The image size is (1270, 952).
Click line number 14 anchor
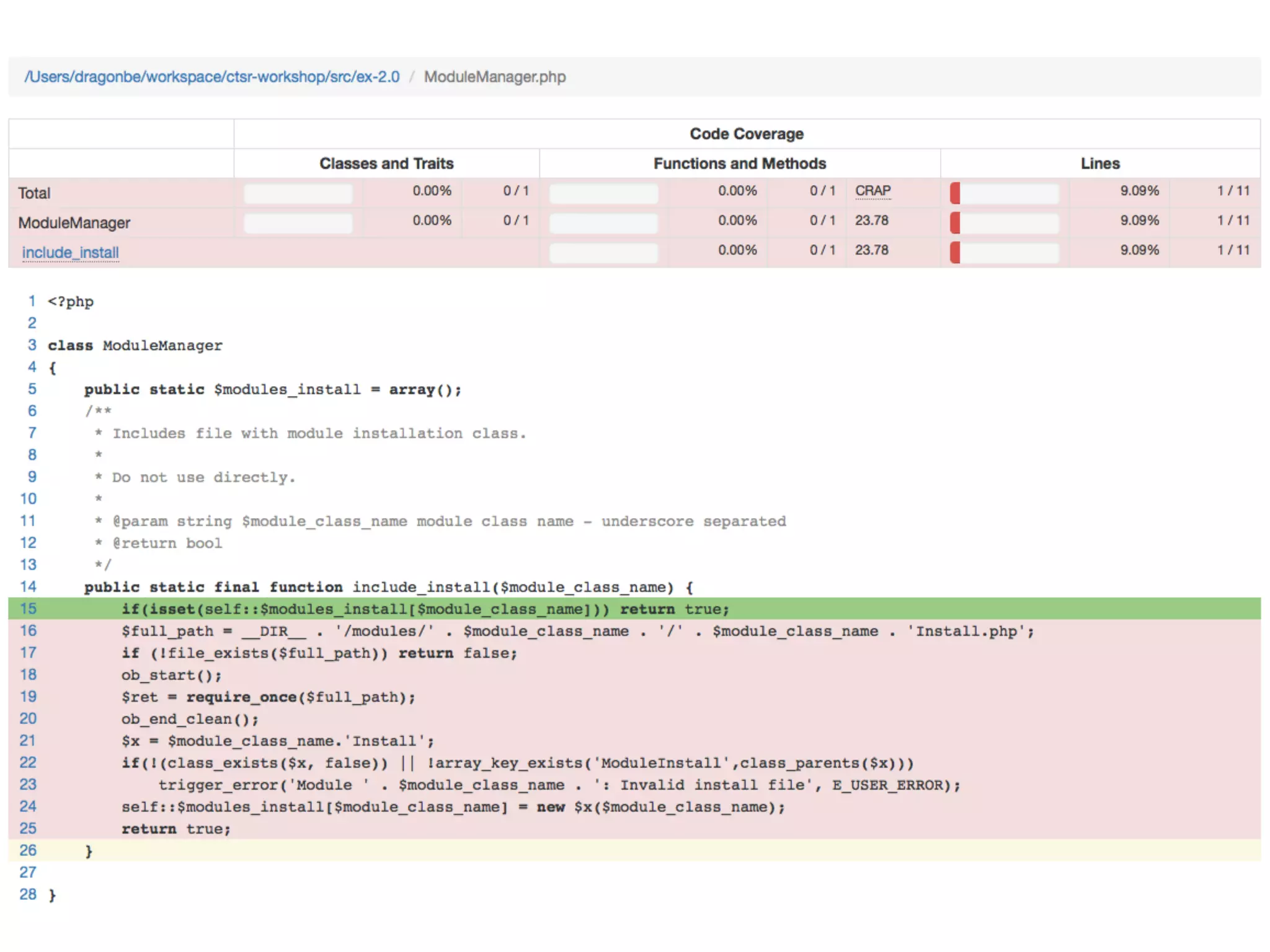(29, 586)
